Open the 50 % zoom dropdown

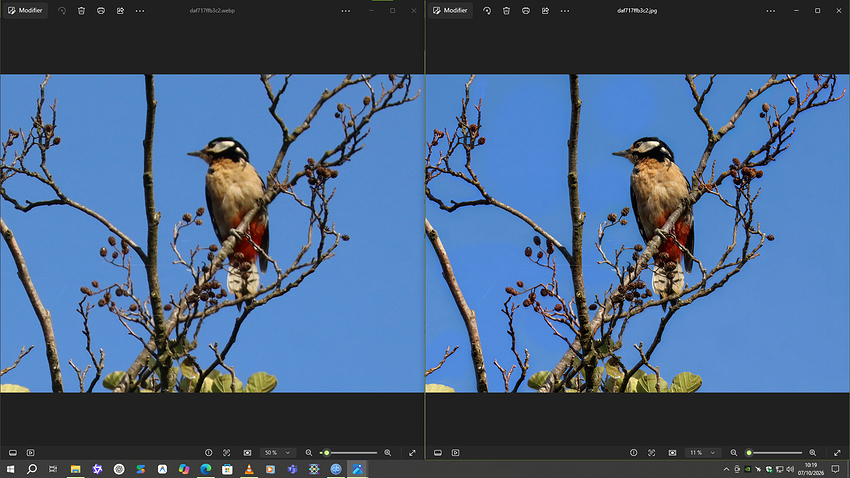pos(278,453)
